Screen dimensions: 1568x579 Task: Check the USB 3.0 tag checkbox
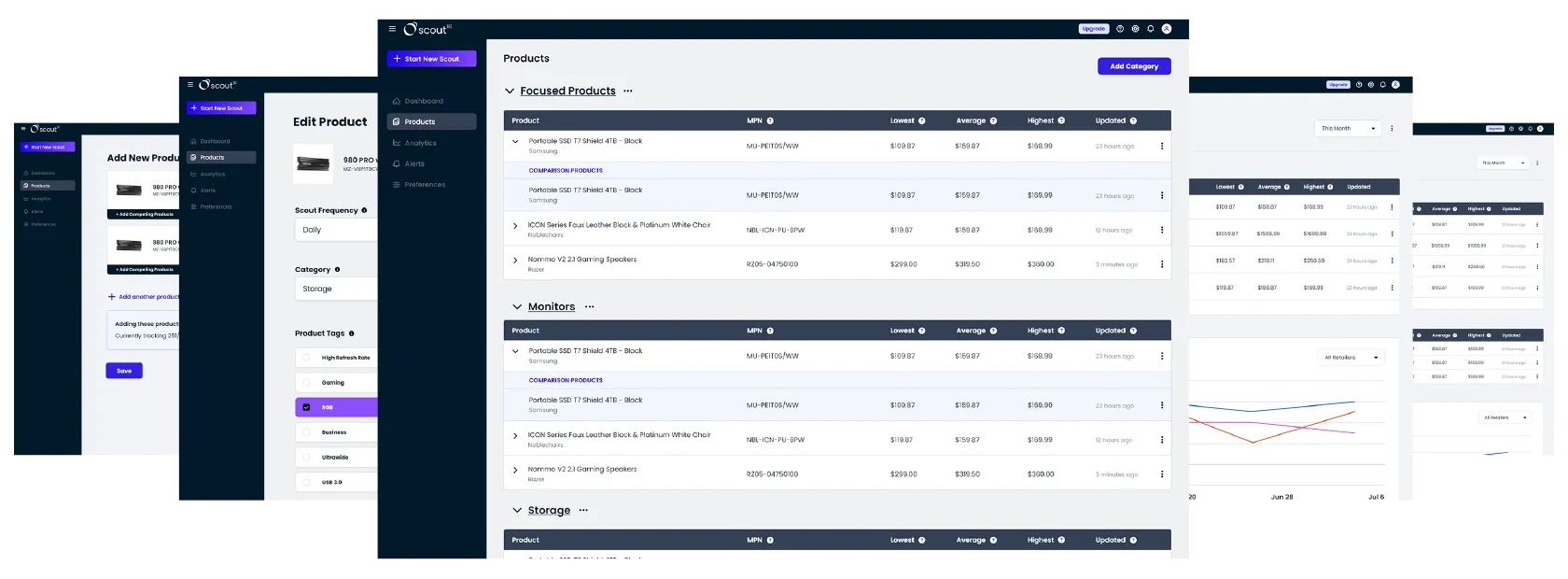tap(306, 482)
